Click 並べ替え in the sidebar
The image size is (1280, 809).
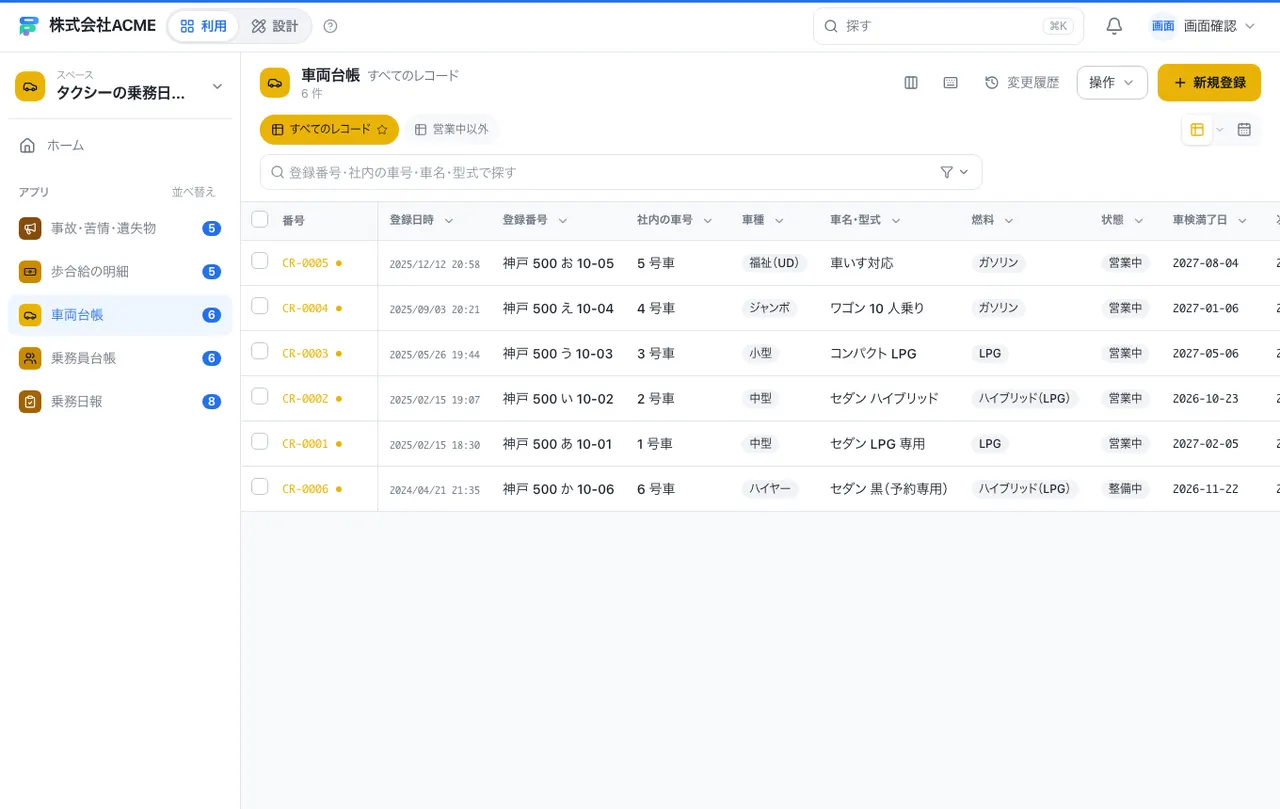(193, 192)
